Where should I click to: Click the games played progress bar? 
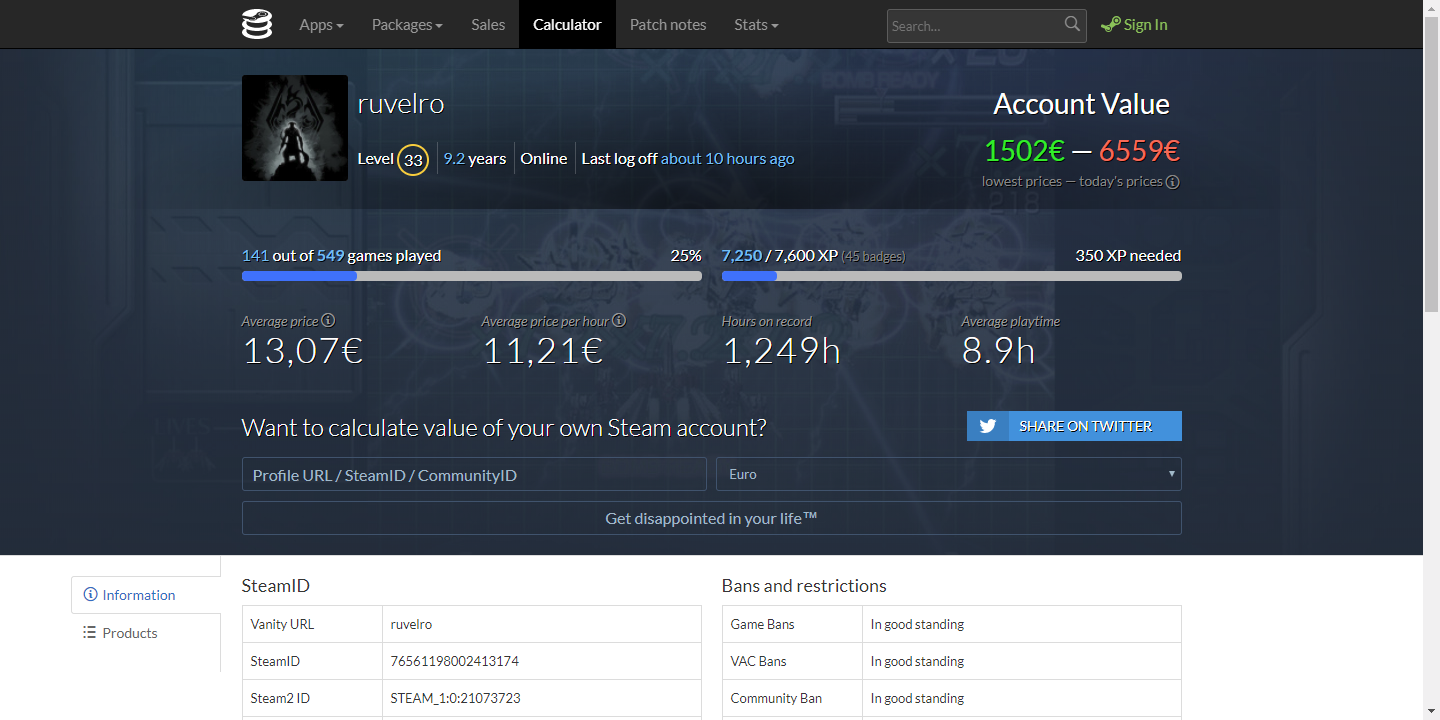coord(472,276)
